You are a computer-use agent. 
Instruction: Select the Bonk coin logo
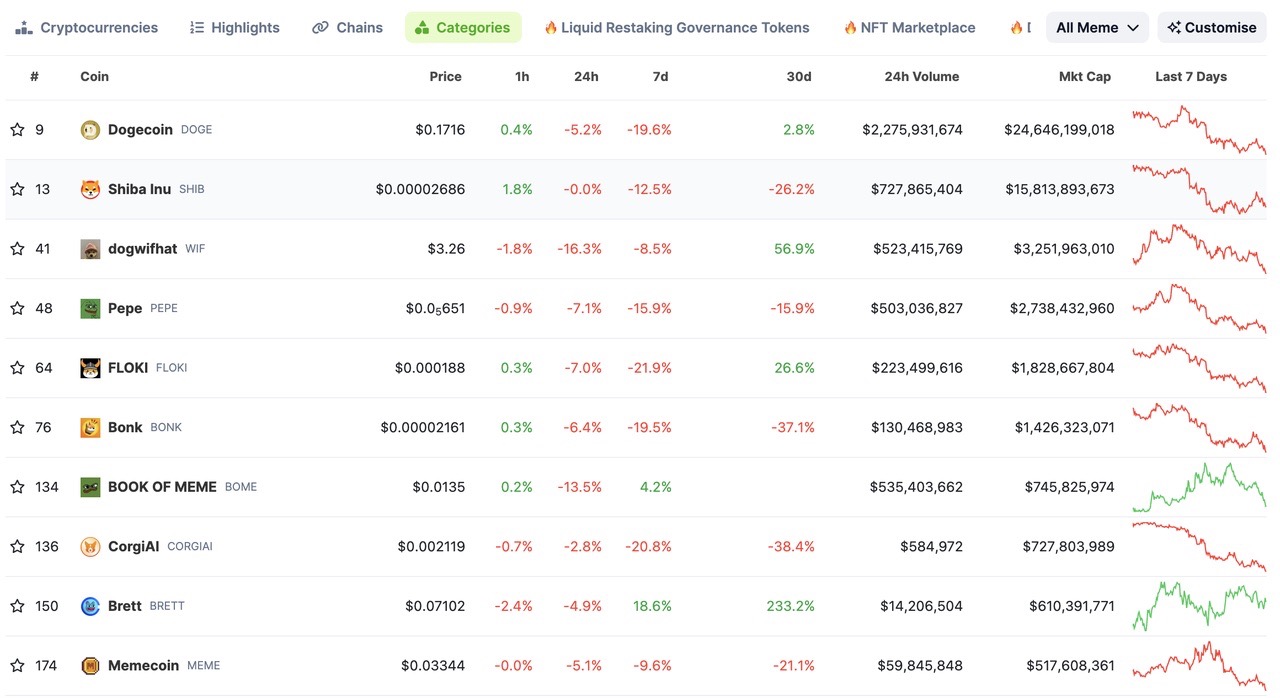pyautogui.click(x=90, y=427)
